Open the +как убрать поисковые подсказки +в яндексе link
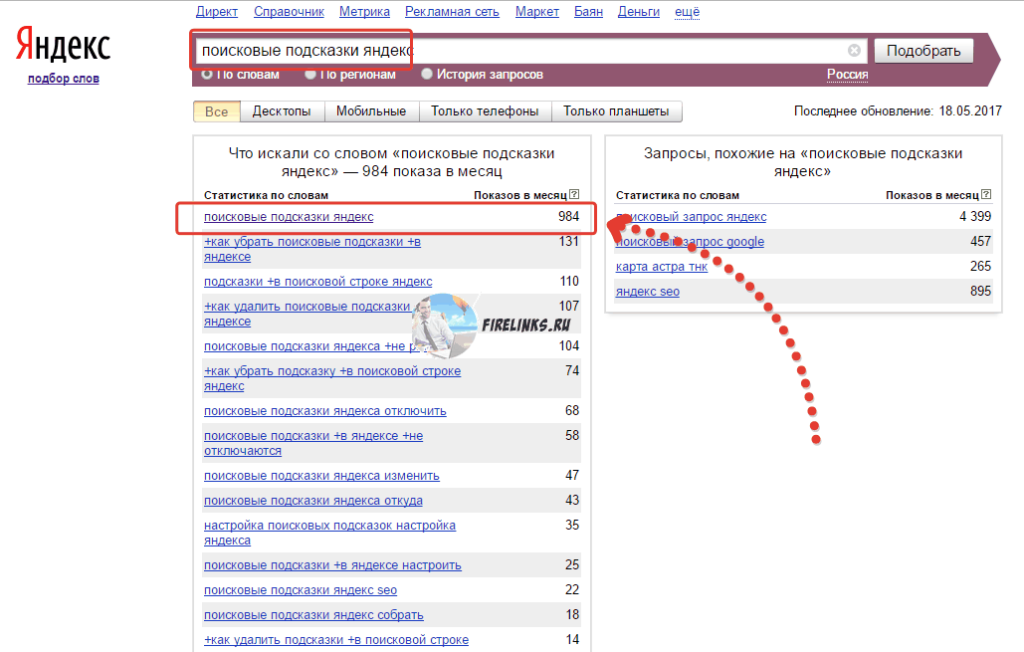 pos(312,249)
